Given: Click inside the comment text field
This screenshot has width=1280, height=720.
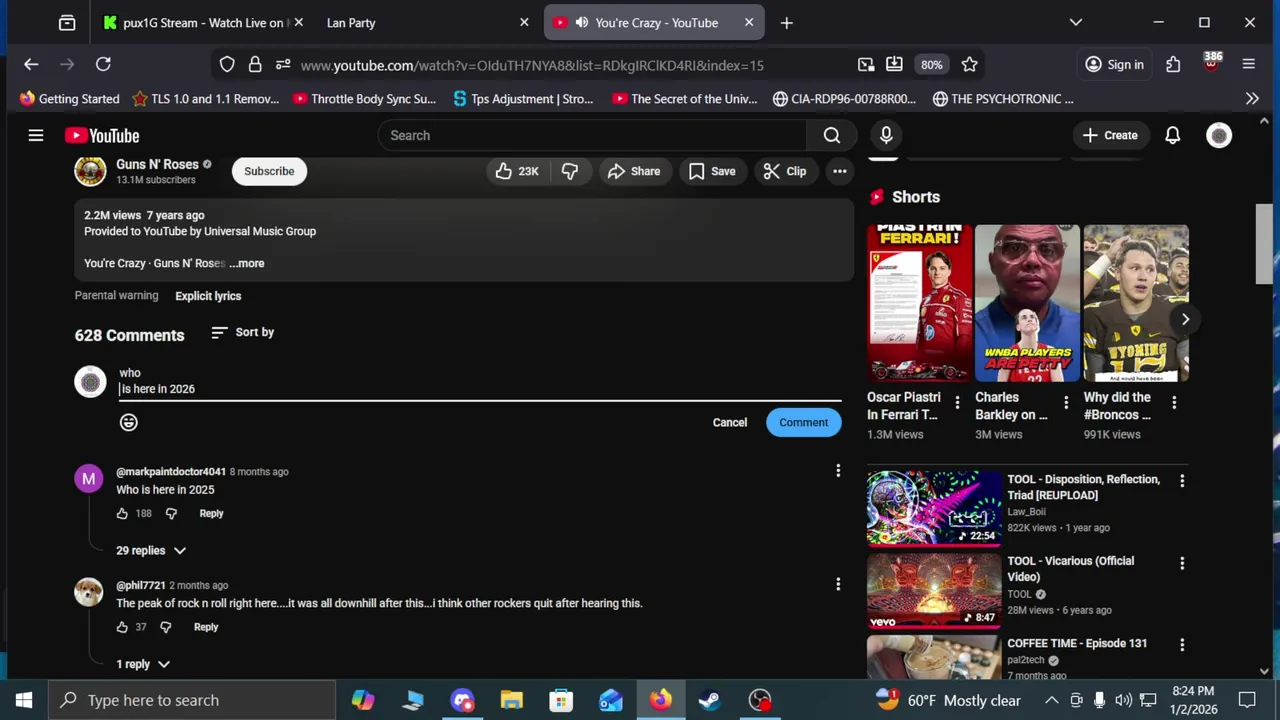Looking at the screenshot, I should [480, 381].
